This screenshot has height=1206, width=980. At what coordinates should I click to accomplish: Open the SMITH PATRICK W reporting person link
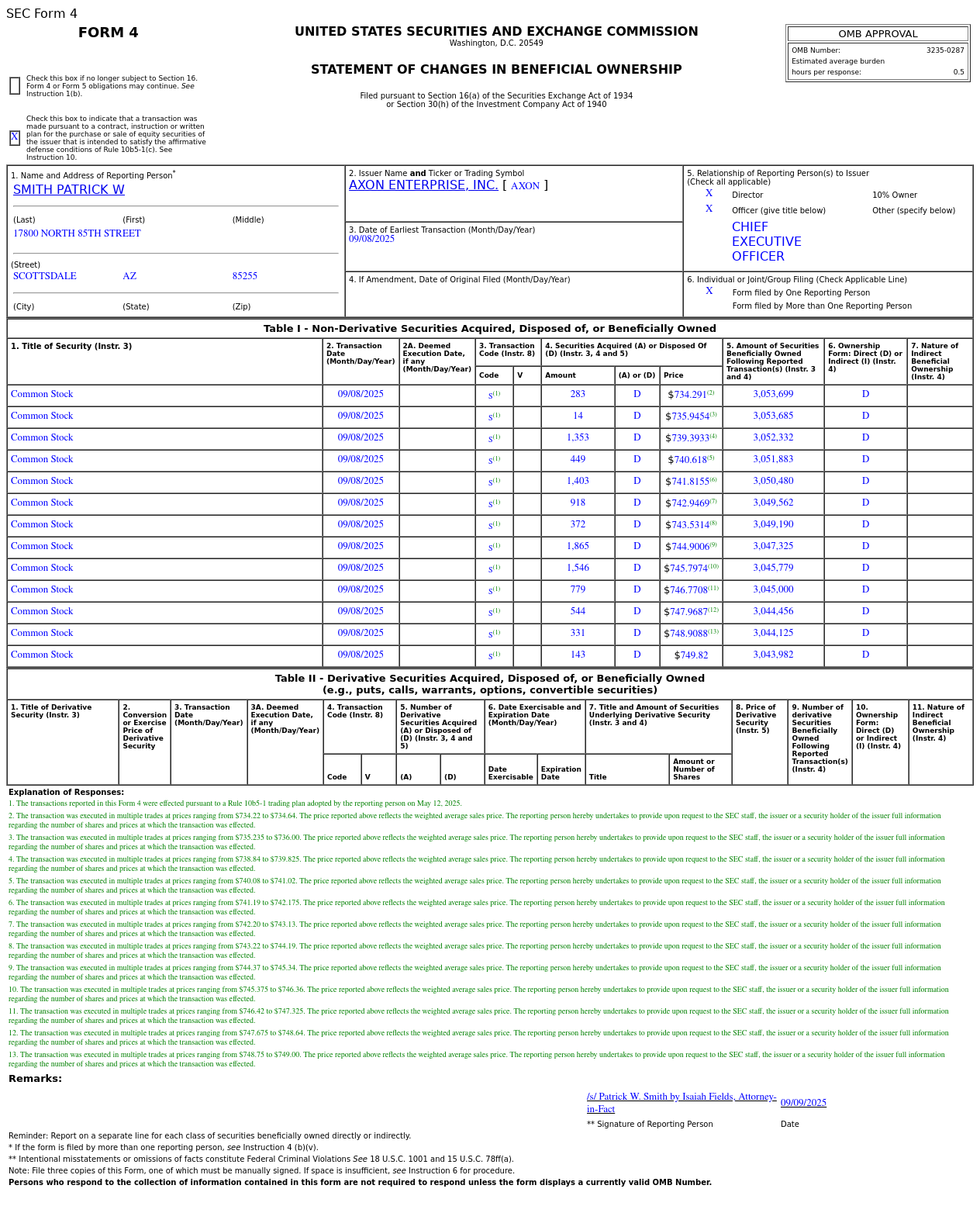68,190
